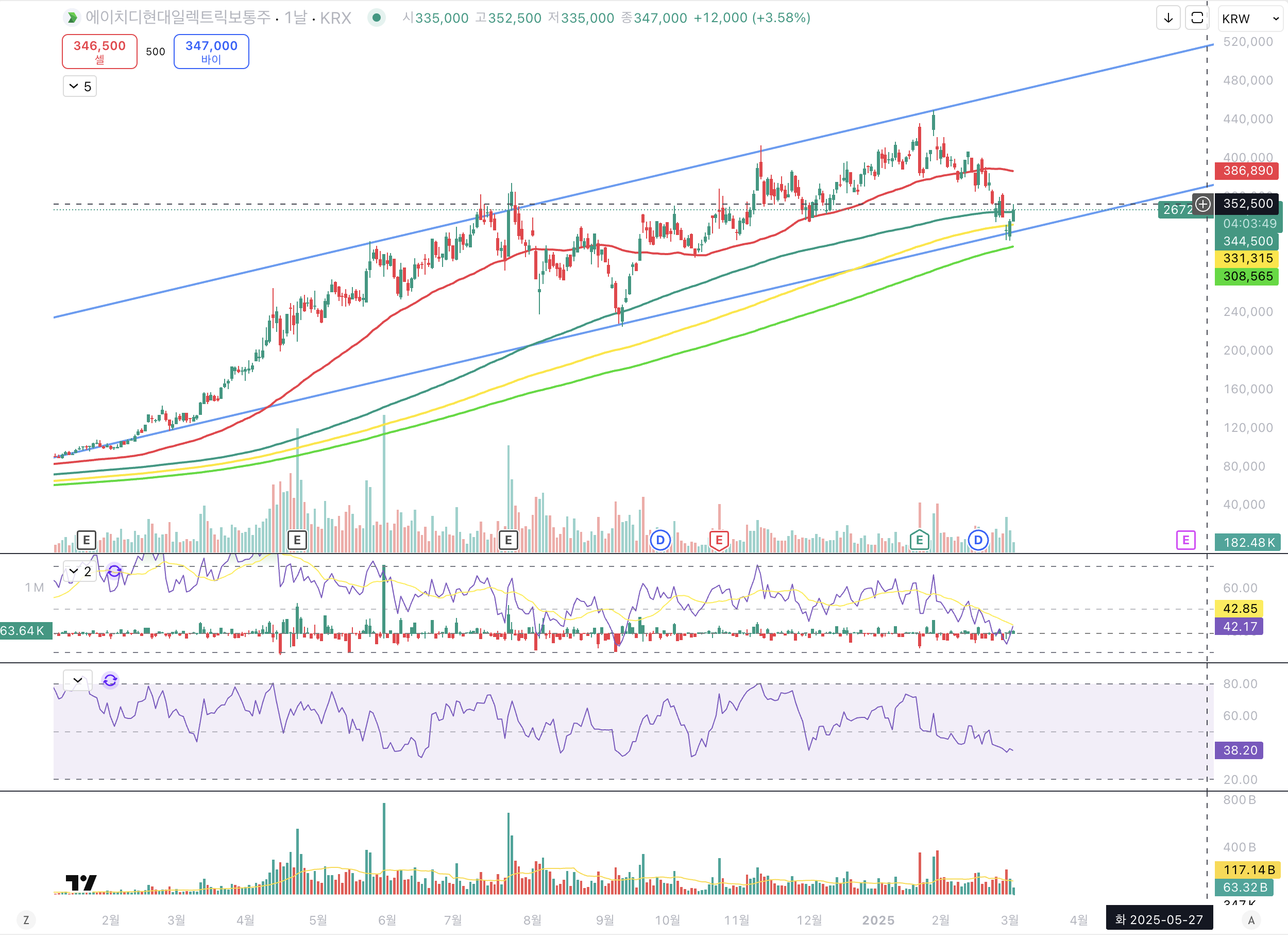Click the red E earnings marker
This screenshot has width=1288, height=938.
pos(718,540)
